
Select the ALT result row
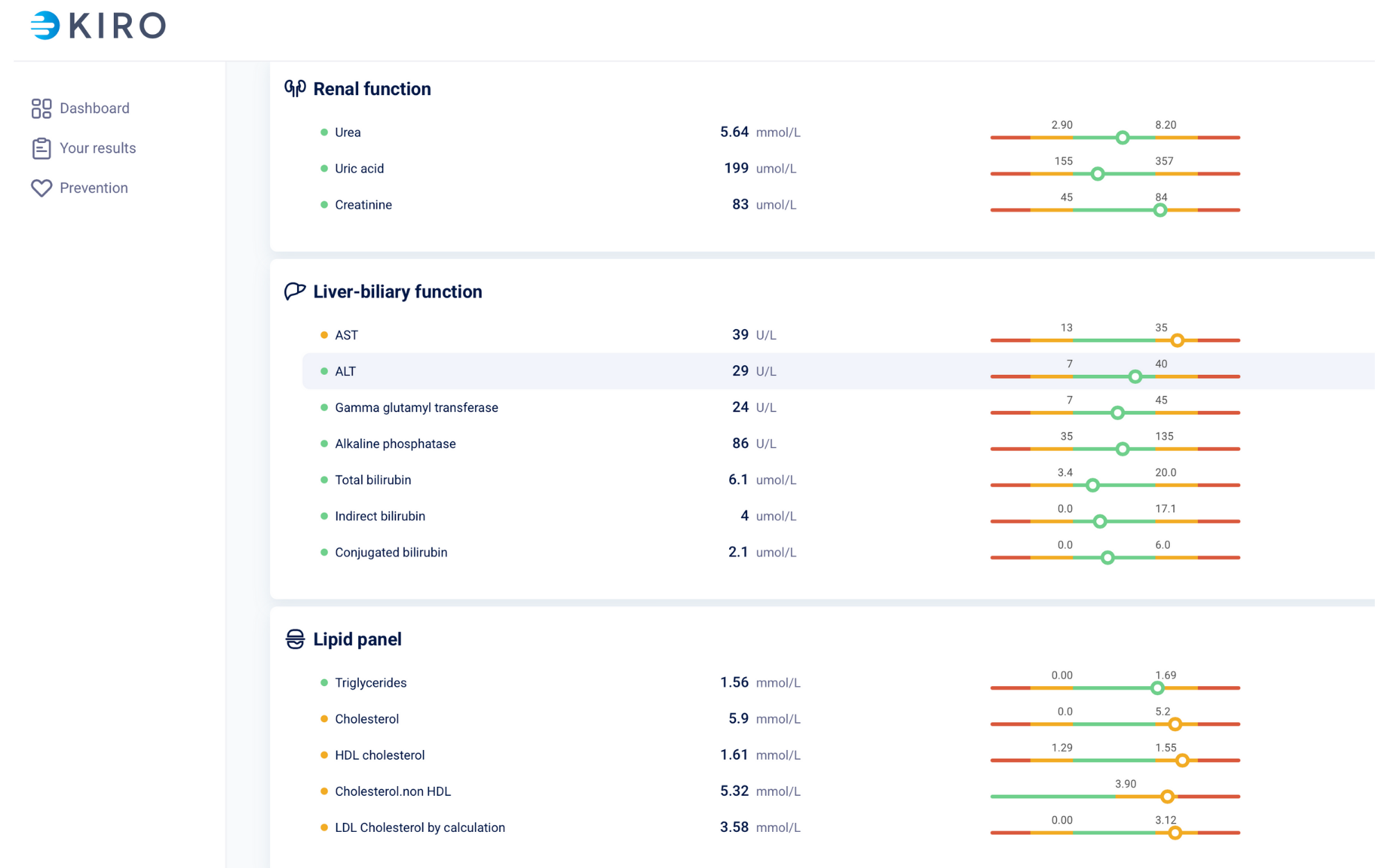point(345,372)
